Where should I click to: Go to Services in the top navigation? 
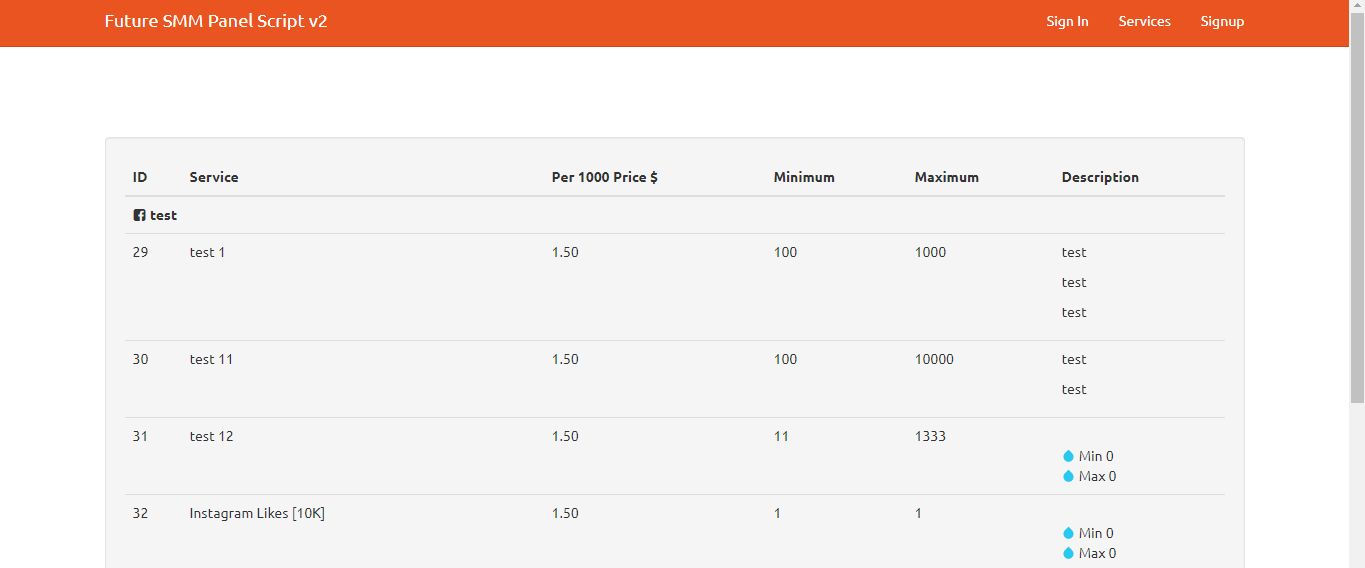(x=1144, y=21)
